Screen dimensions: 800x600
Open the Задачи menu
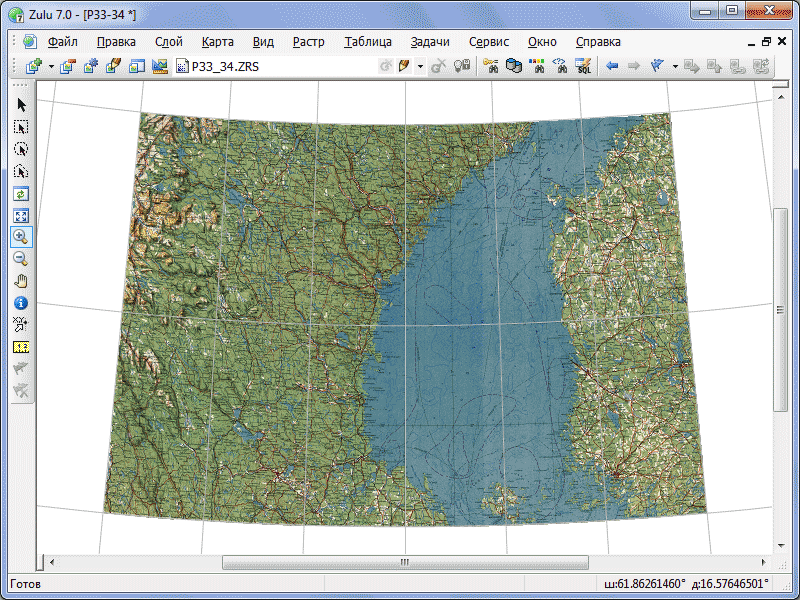430,42
